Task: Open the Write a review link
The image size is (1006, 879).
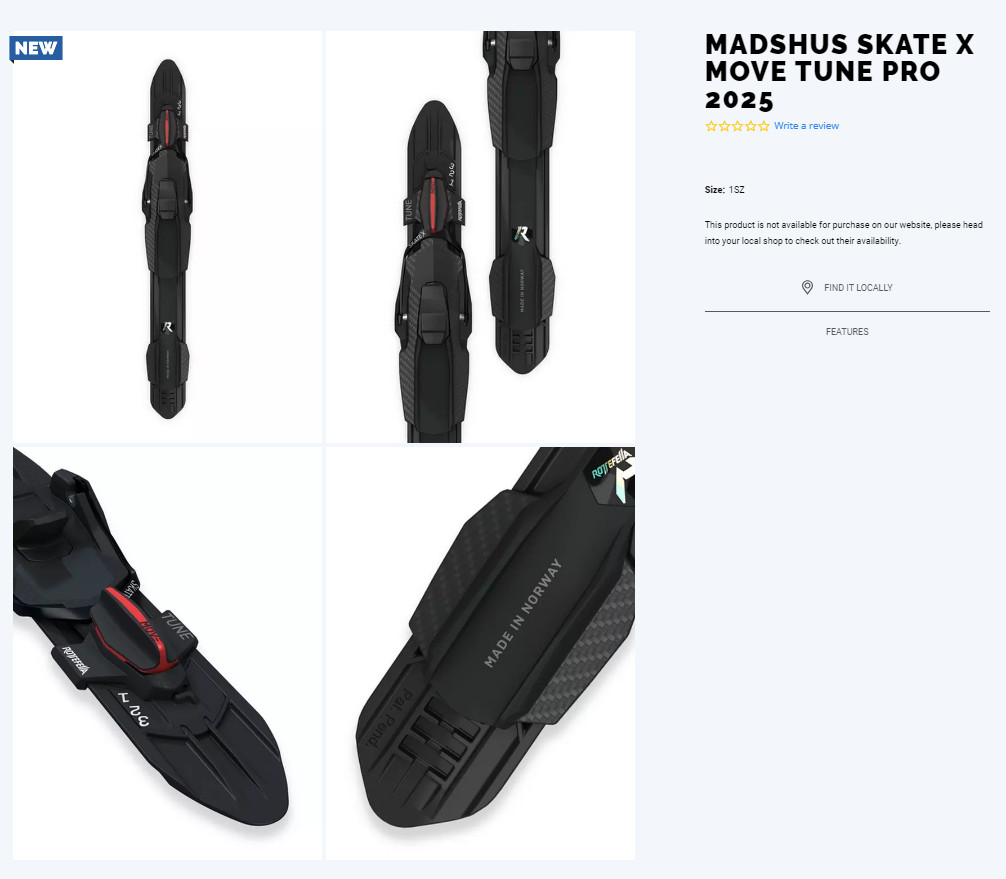Action: [806, 126]
